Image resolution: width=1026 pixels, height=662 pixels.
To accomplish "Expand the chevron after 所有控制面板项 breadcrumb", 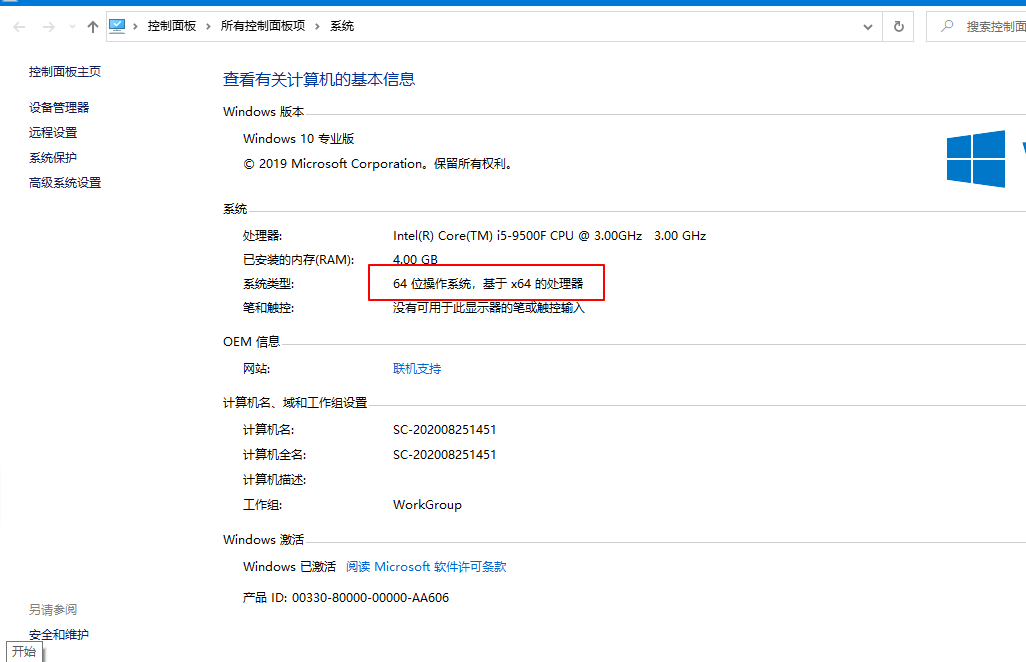I will (x=318, y=27).
